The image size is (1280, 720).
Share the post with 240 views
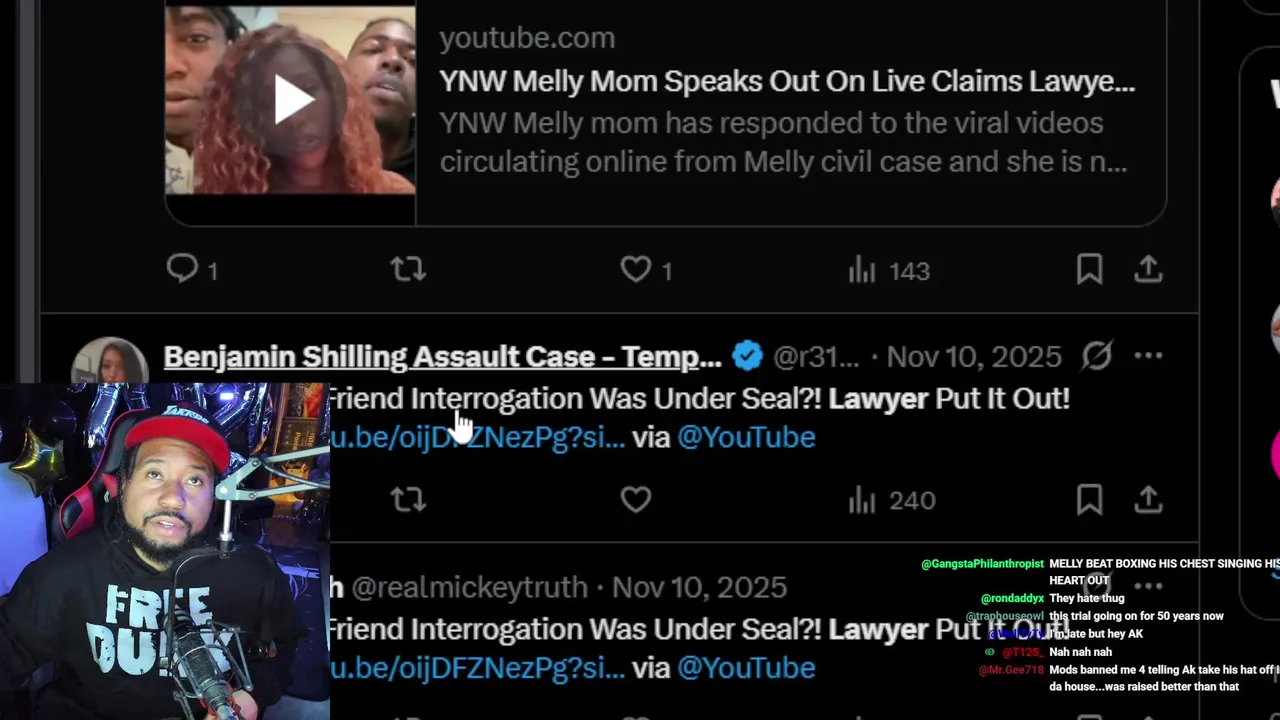(1148, 499)
